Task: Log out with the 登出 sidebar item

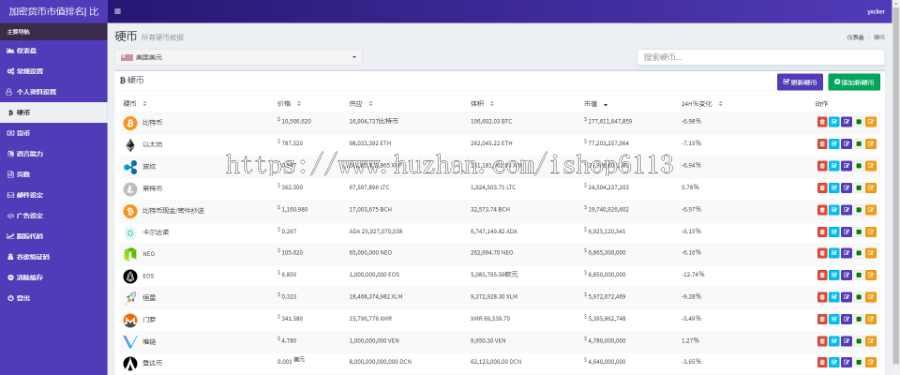Action: [x=53, y=298]
